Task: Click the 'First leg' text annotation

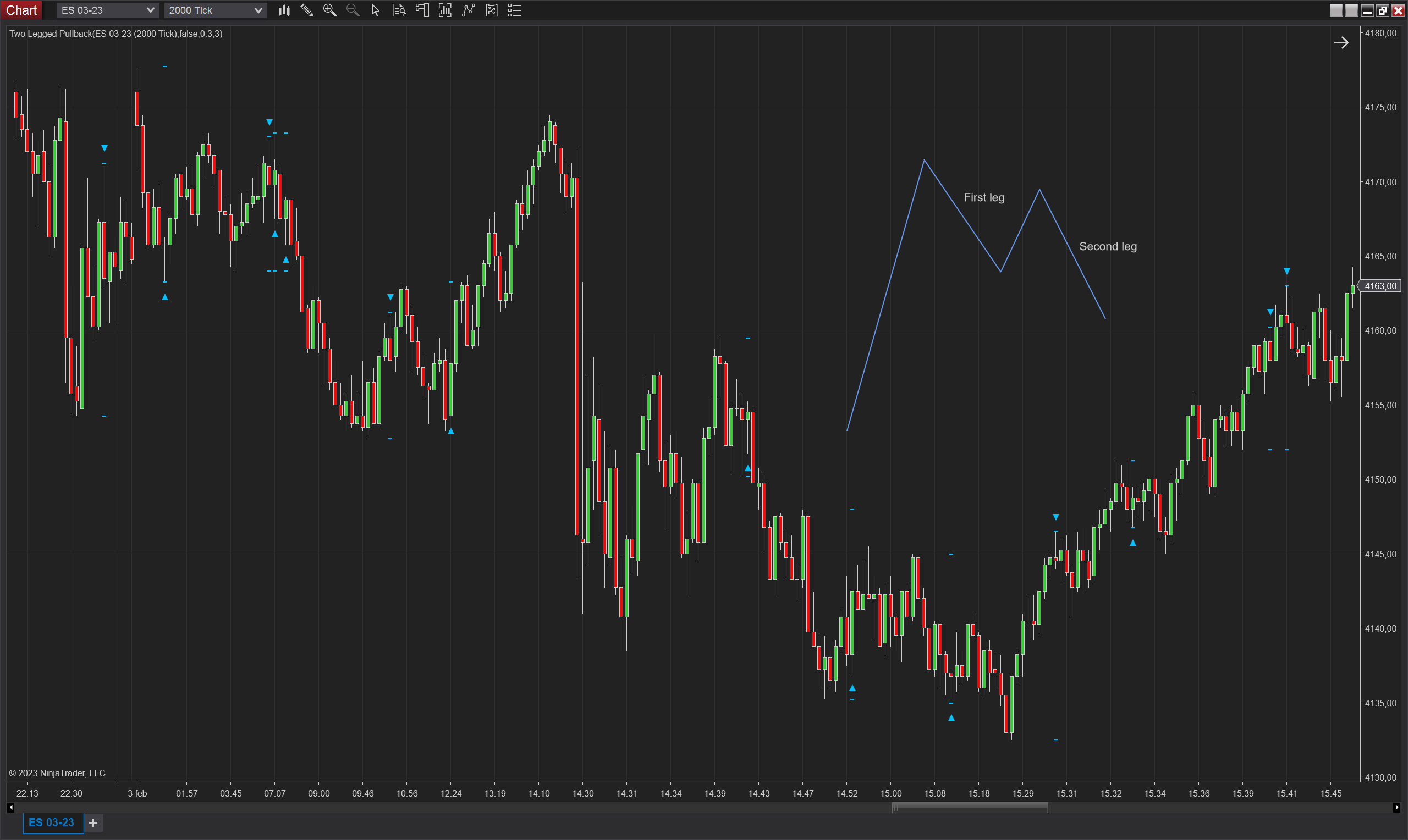Action: (x=984, y=197)
